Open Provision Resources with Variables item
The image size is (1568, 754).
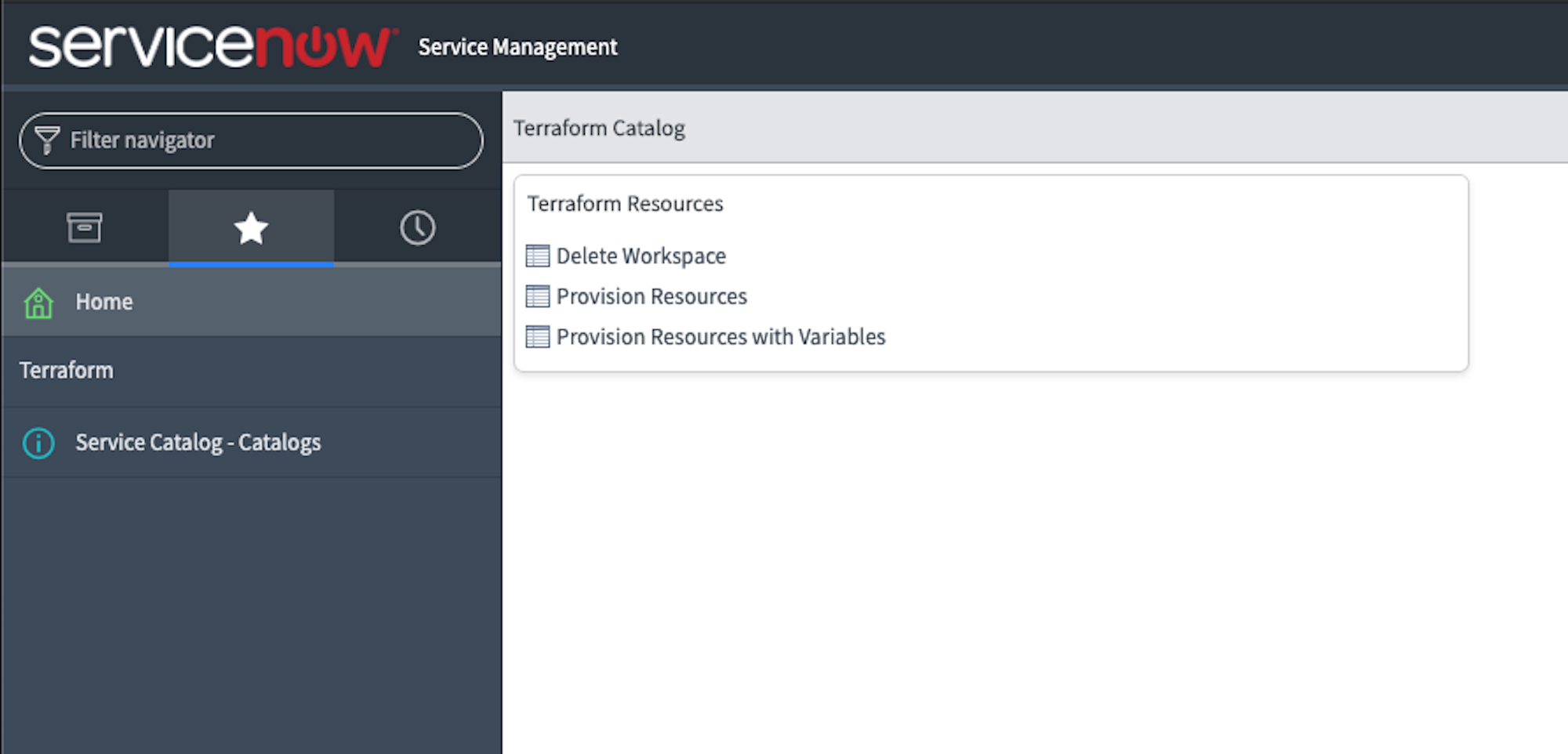(720, 336)
